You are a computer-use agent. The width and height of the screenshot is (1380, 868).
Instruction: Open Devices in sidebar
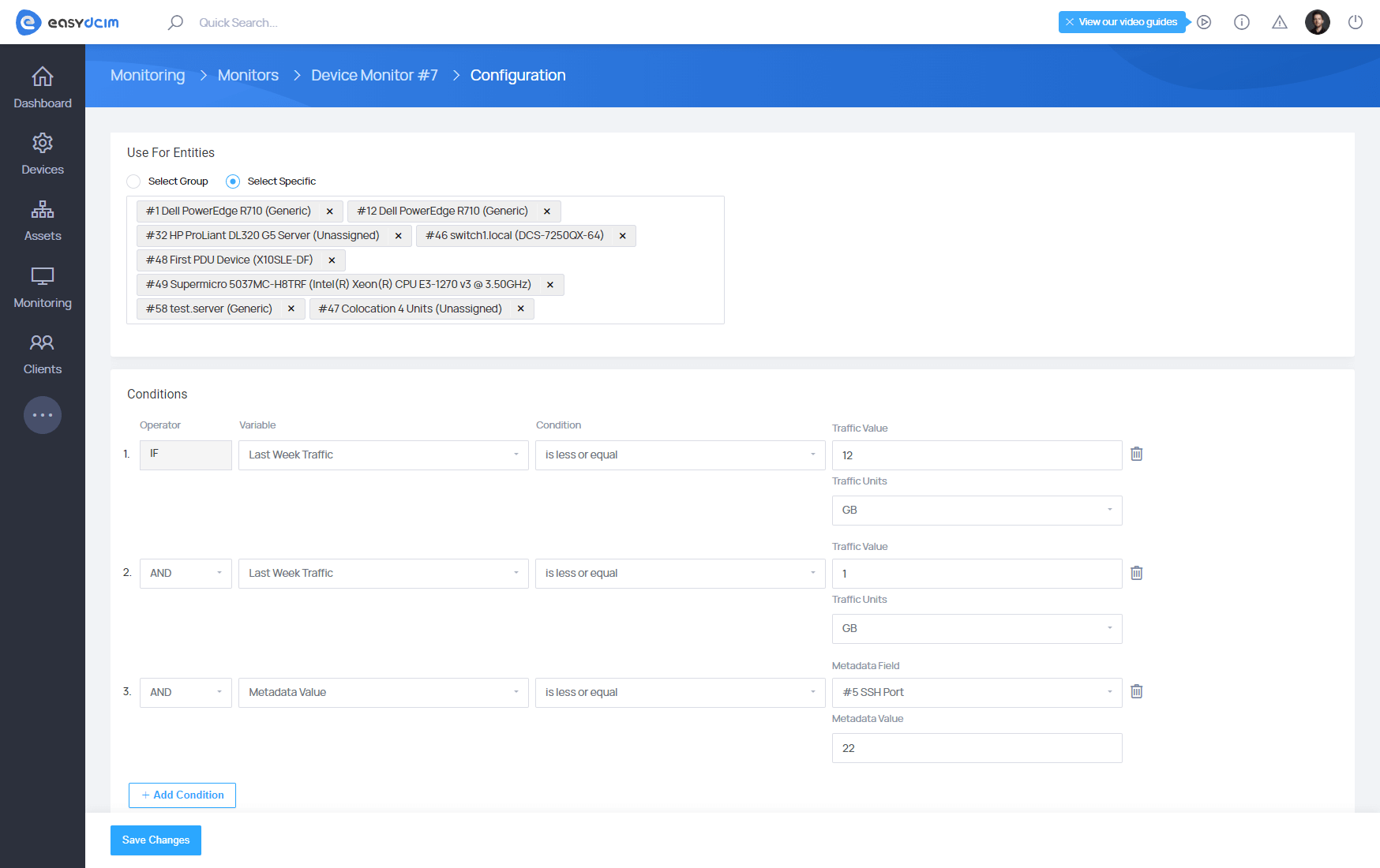tap(43, 154)
